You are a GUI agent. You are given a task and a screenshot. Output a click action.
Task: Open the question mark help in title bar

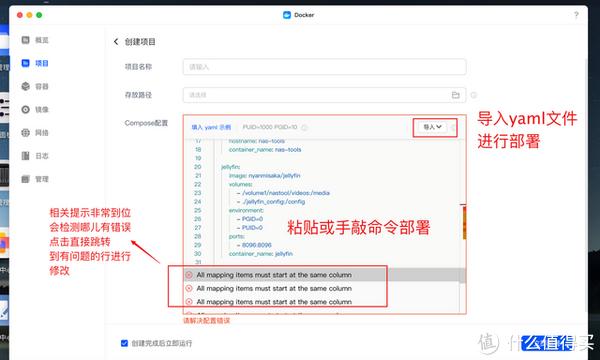(x=576, y=15)
